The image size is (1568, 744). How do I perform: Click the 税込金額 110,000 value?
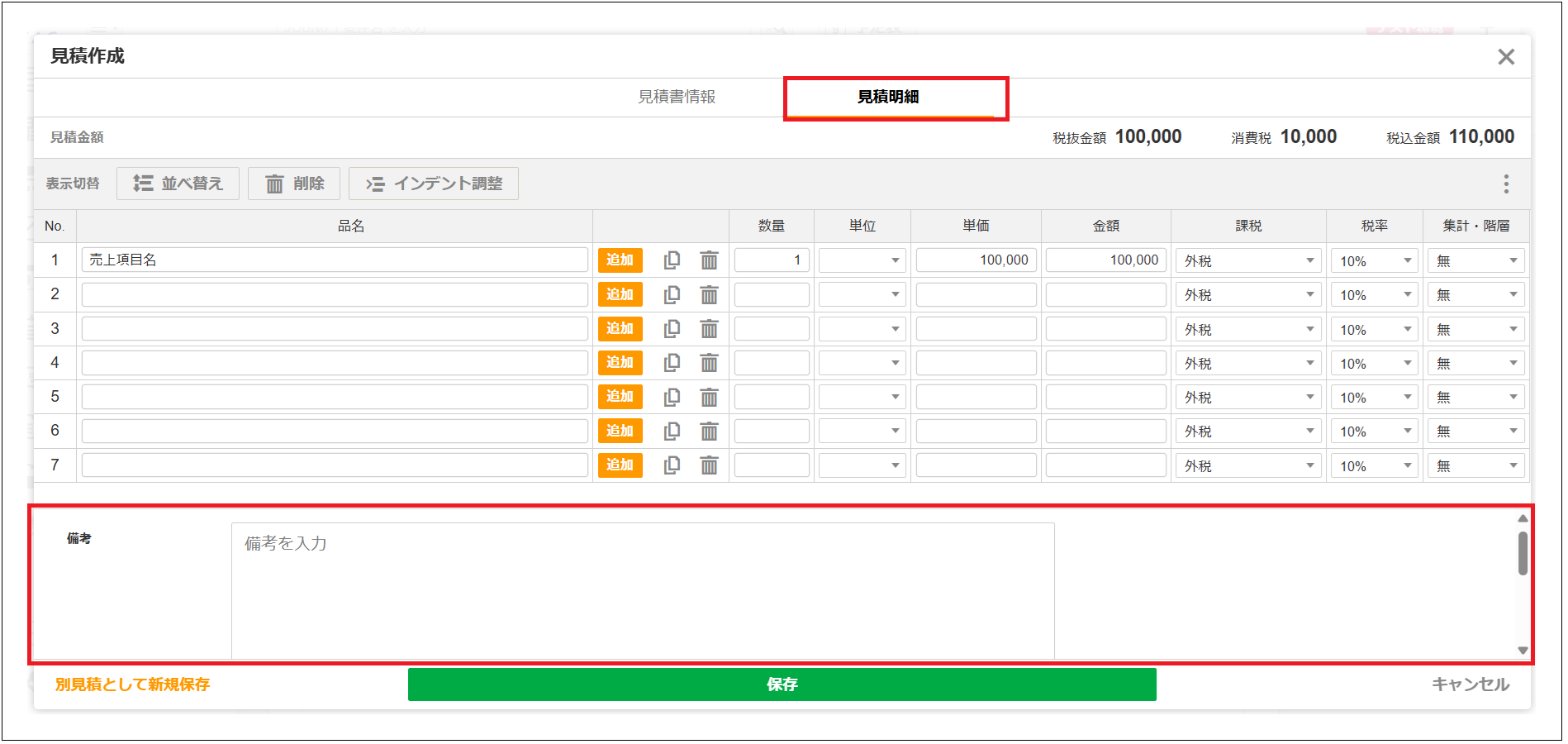[1482, 137]
